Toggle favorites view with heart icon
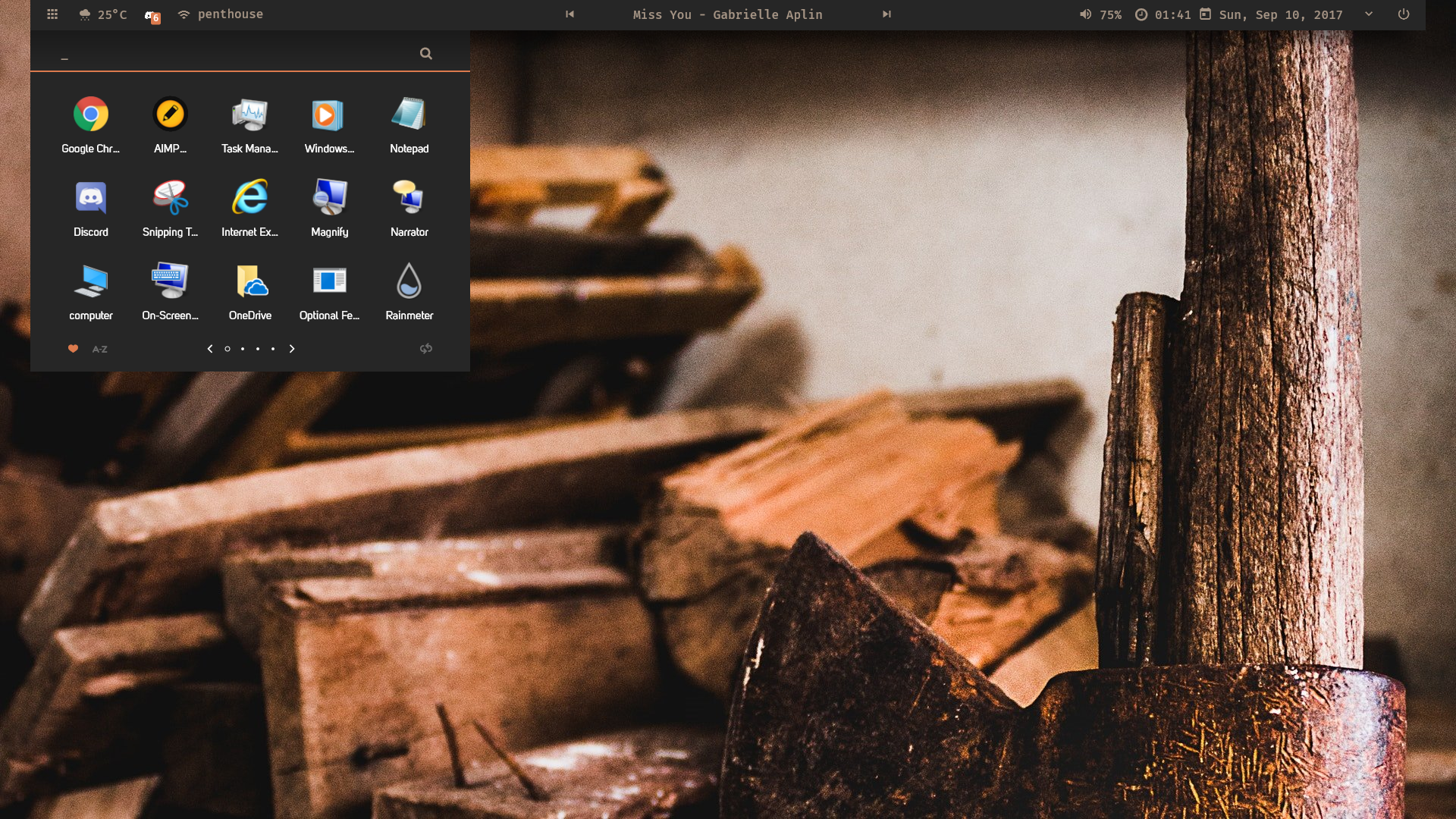Image resolution: width=1456 pixels, height=819 pixels. 73,349
